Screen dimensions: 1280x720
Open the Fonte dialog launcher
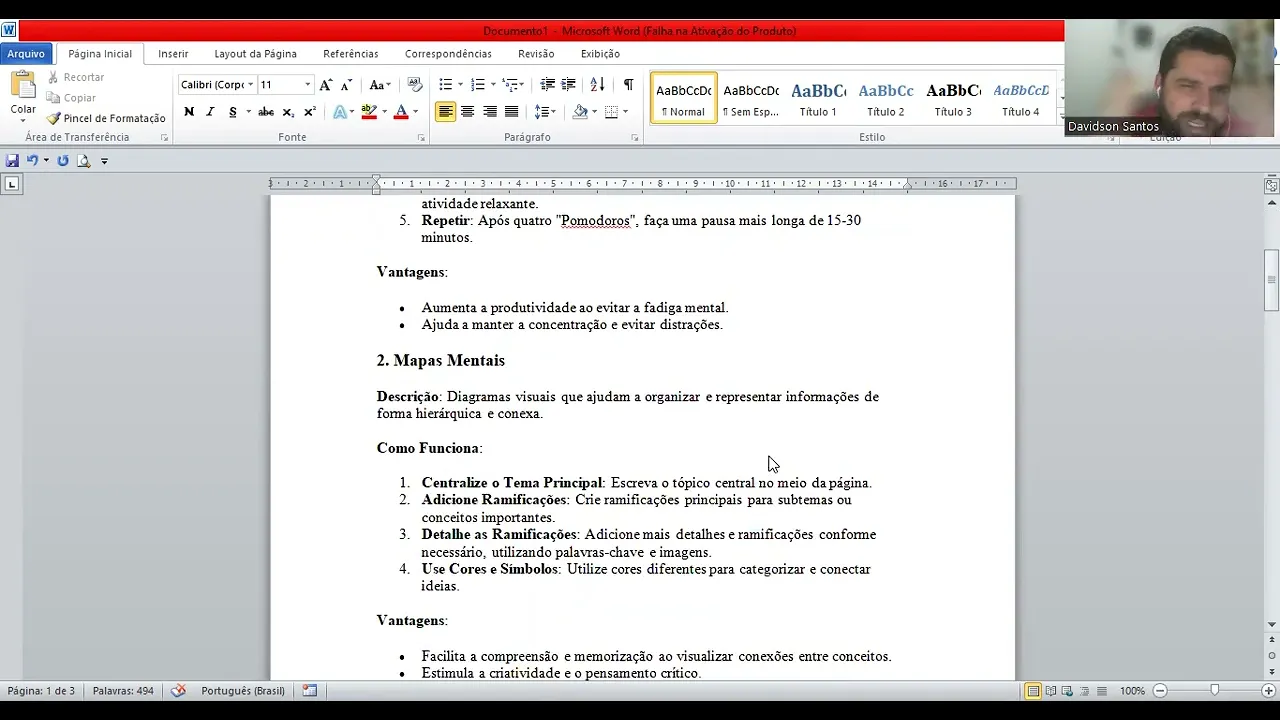tap(421, 138)
